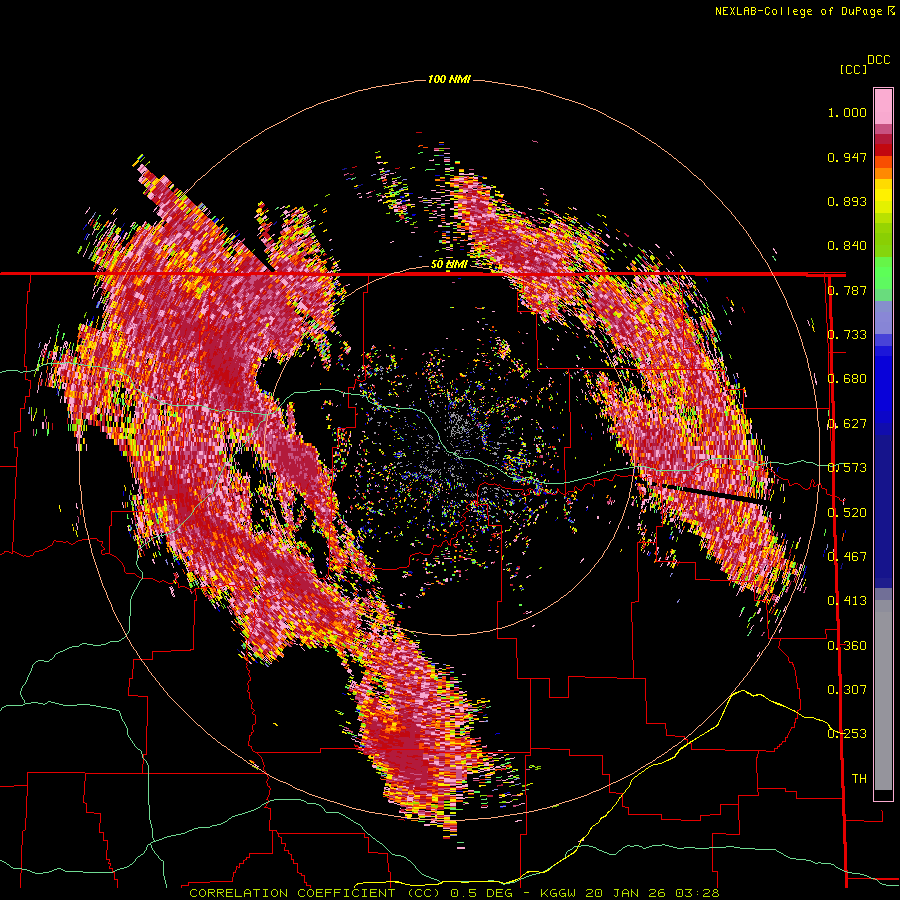
Task: Pick the yellow legend color band
Action: (x=883, y=196)
